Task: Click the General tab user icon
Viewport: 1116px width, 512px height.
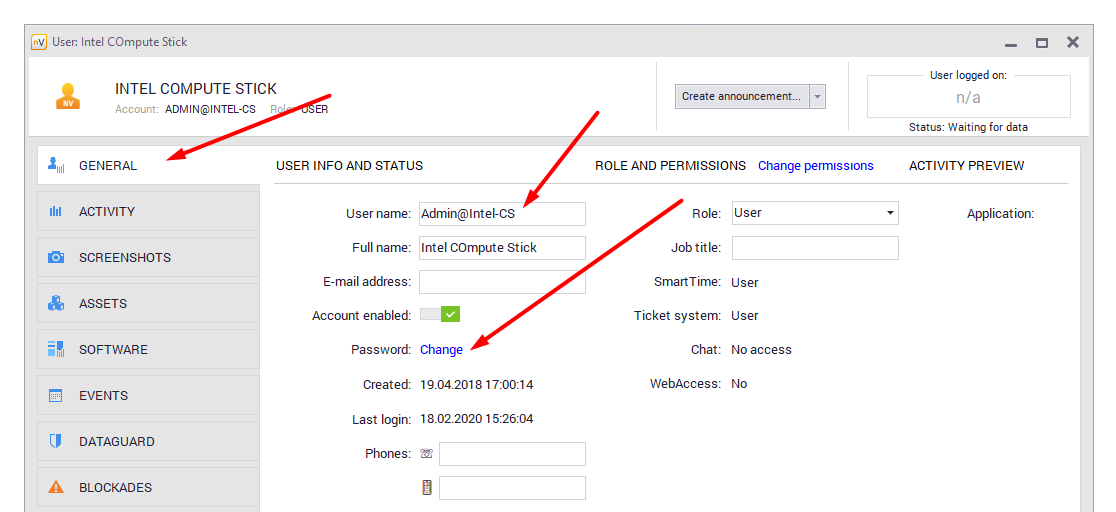Action: point(56,165)
